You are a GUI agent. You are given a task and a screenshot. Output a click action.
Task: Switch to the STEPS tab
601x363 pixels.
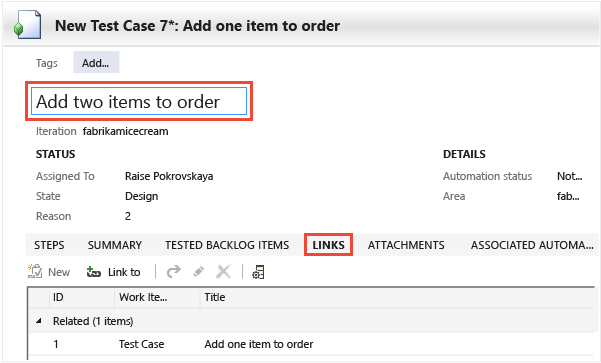pyautogui.click(x=49, y=245)
